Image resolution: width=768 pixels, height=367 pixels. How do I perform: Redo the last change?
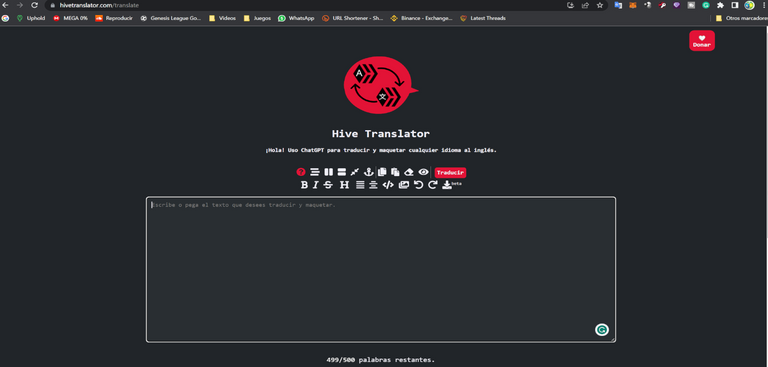[432, 185]
